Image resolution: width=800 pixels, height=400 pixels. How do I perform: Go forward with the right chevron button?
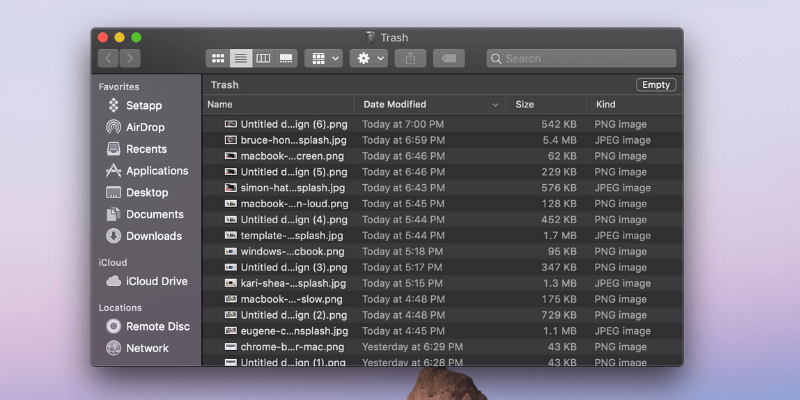130,58
